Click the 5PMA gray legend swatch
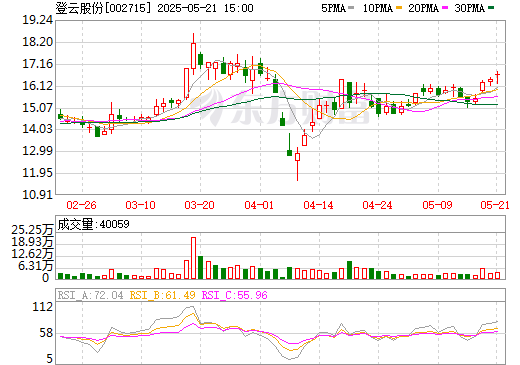Viewport: 520px width, 365px height. point(351,8)
